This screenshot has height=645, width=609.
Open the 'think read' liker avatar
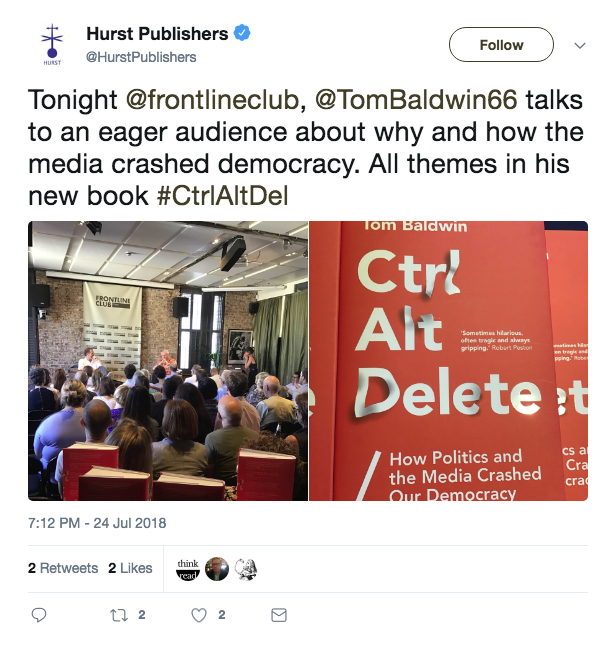pyautogui.click(x=188, y=569)
